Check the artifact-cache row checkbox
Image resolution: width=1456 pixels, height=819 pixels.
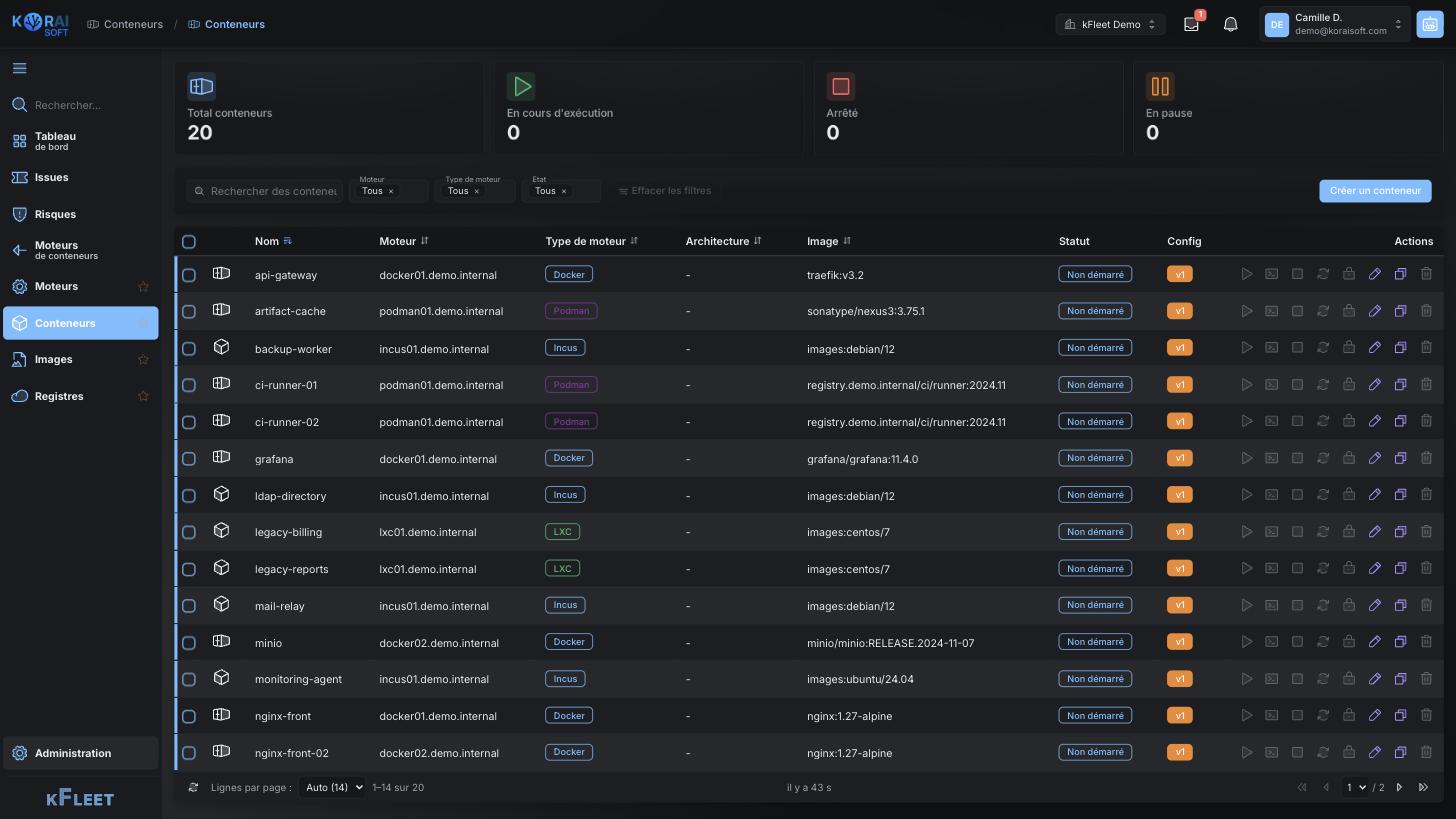[x=189, y=312]
